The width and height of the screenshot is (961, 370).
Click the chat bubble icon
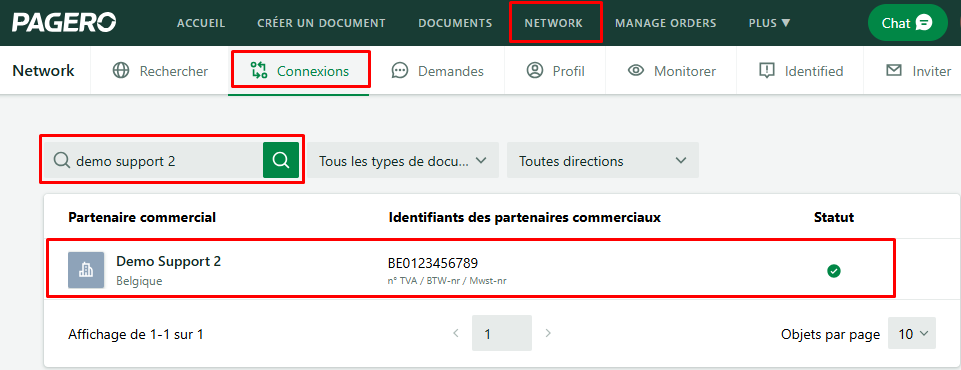click(924, 23)
